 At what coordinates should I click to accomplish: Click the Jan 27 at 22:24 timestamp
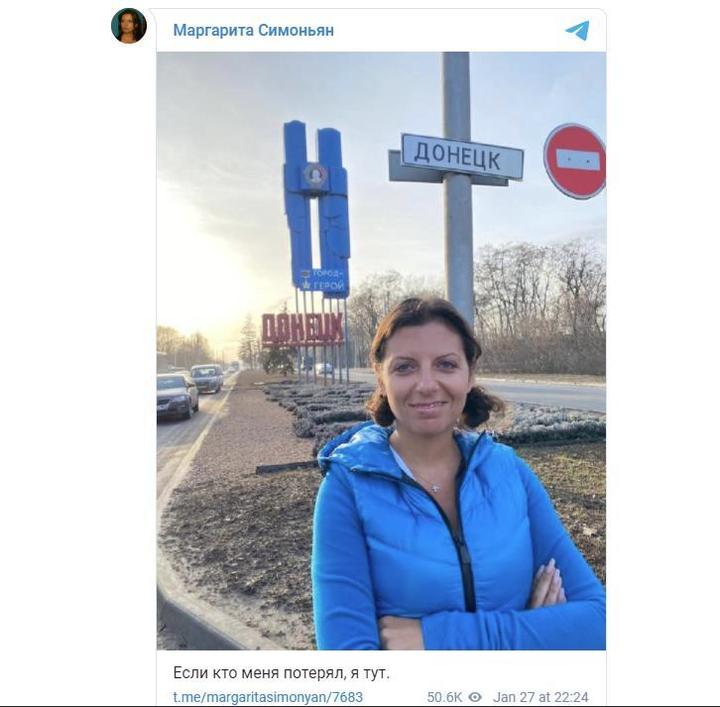540,697
